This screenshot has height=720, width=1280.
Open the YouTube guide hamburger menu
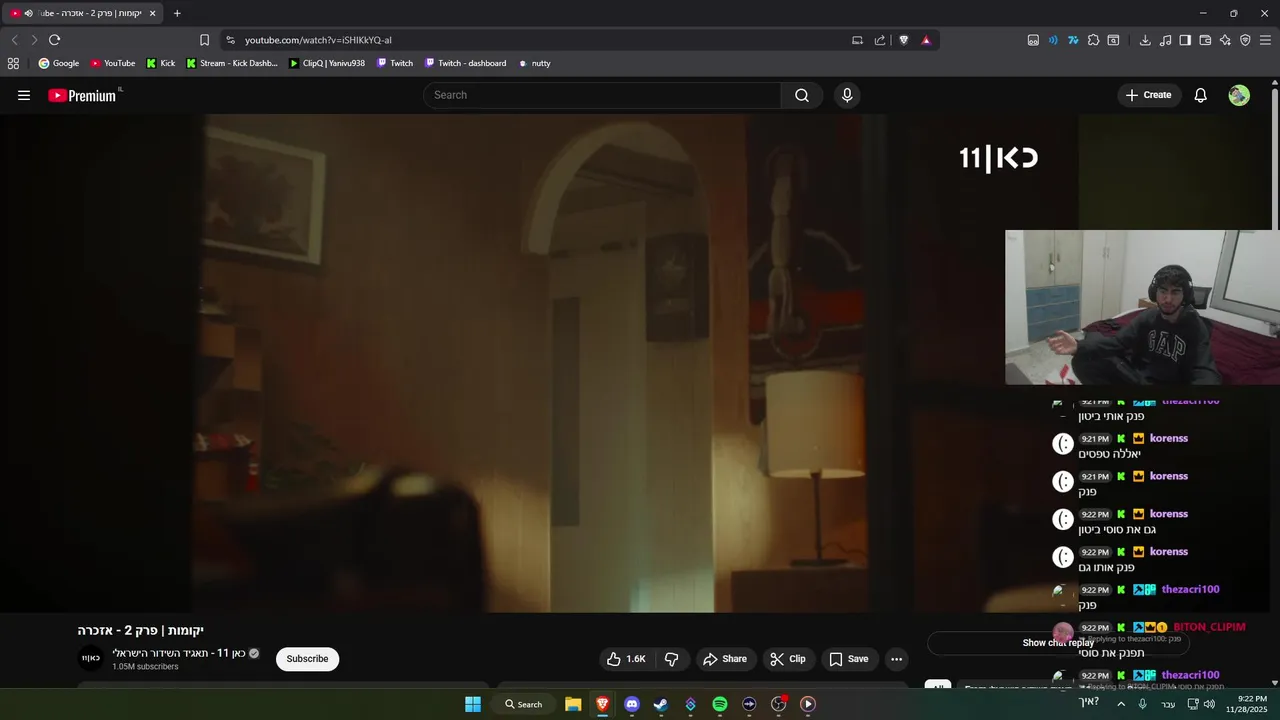coord(24,95)
